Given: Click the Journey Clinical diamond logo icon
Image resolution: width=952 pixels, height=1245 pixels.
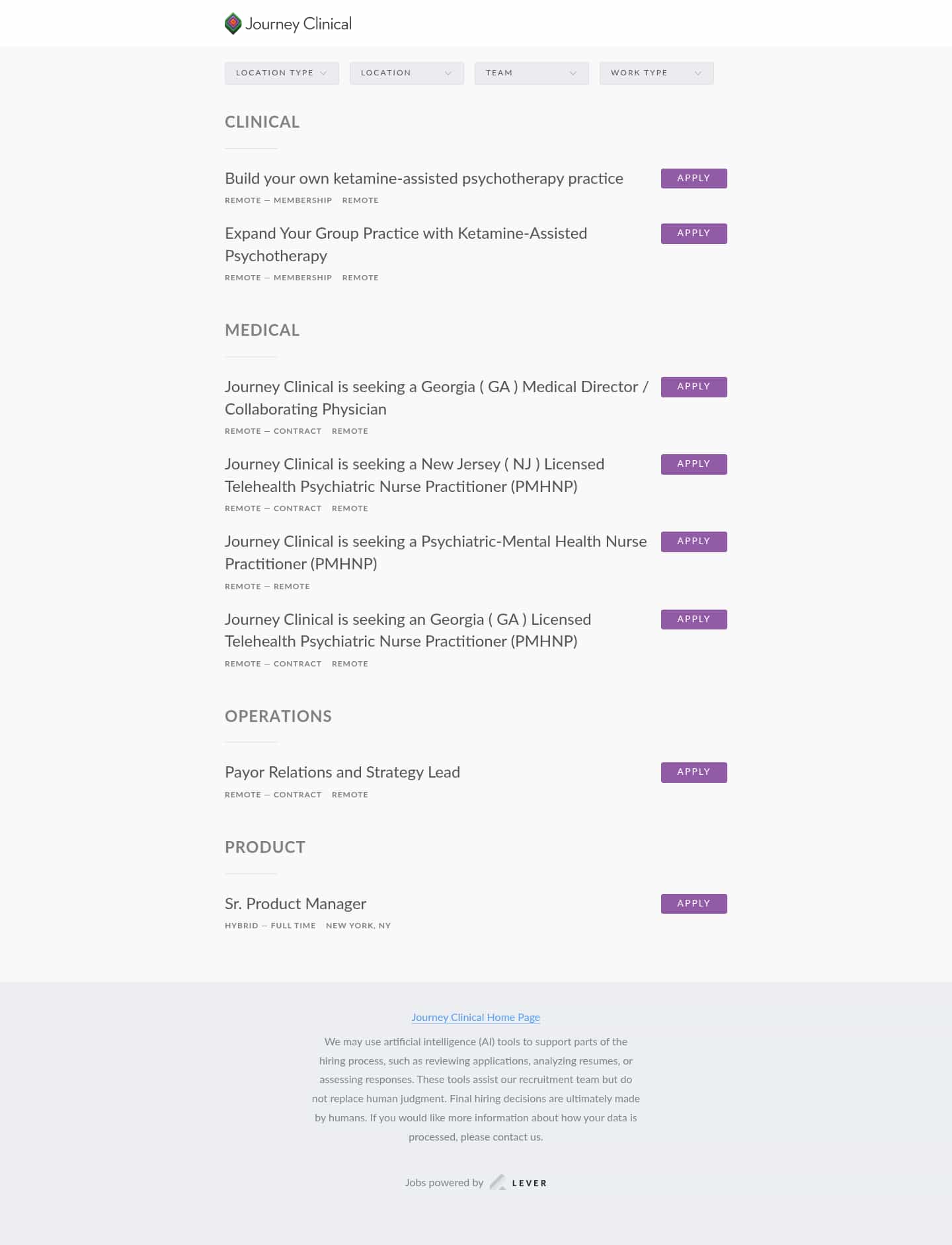Looking at the screenshot, I should [233, 24].
